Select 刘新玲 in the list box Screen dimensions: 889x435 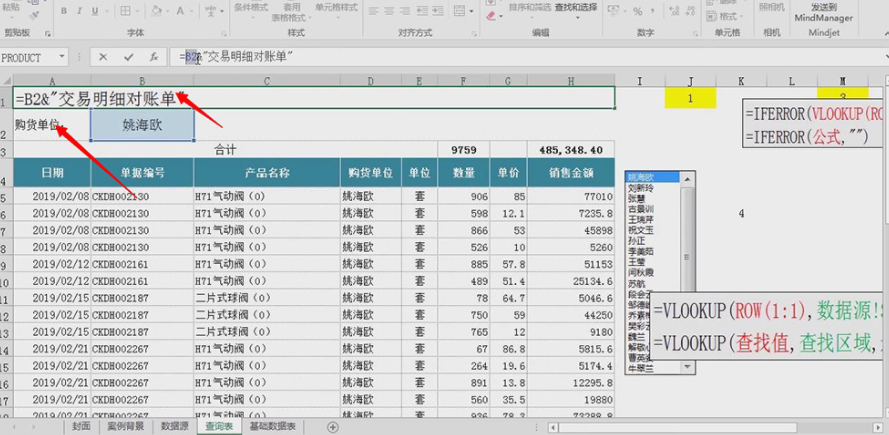pyautogui.click(x=641, y=188)
